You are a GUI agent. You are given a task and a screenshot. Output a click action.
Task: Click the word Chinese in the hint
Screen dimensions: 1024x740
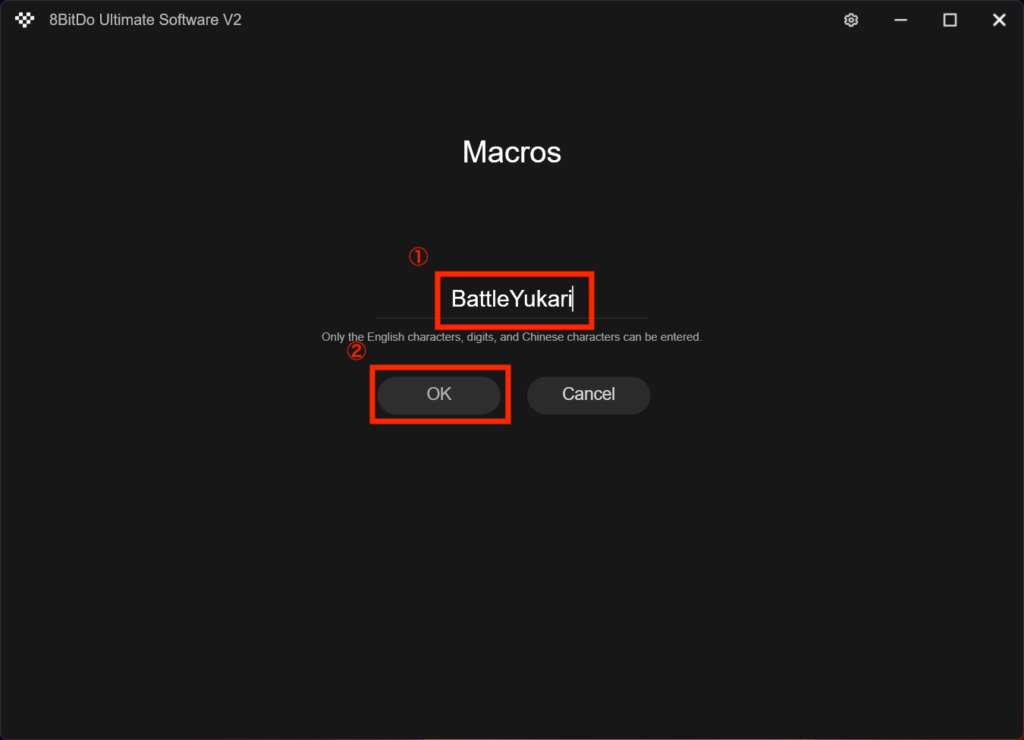(544, 337)
